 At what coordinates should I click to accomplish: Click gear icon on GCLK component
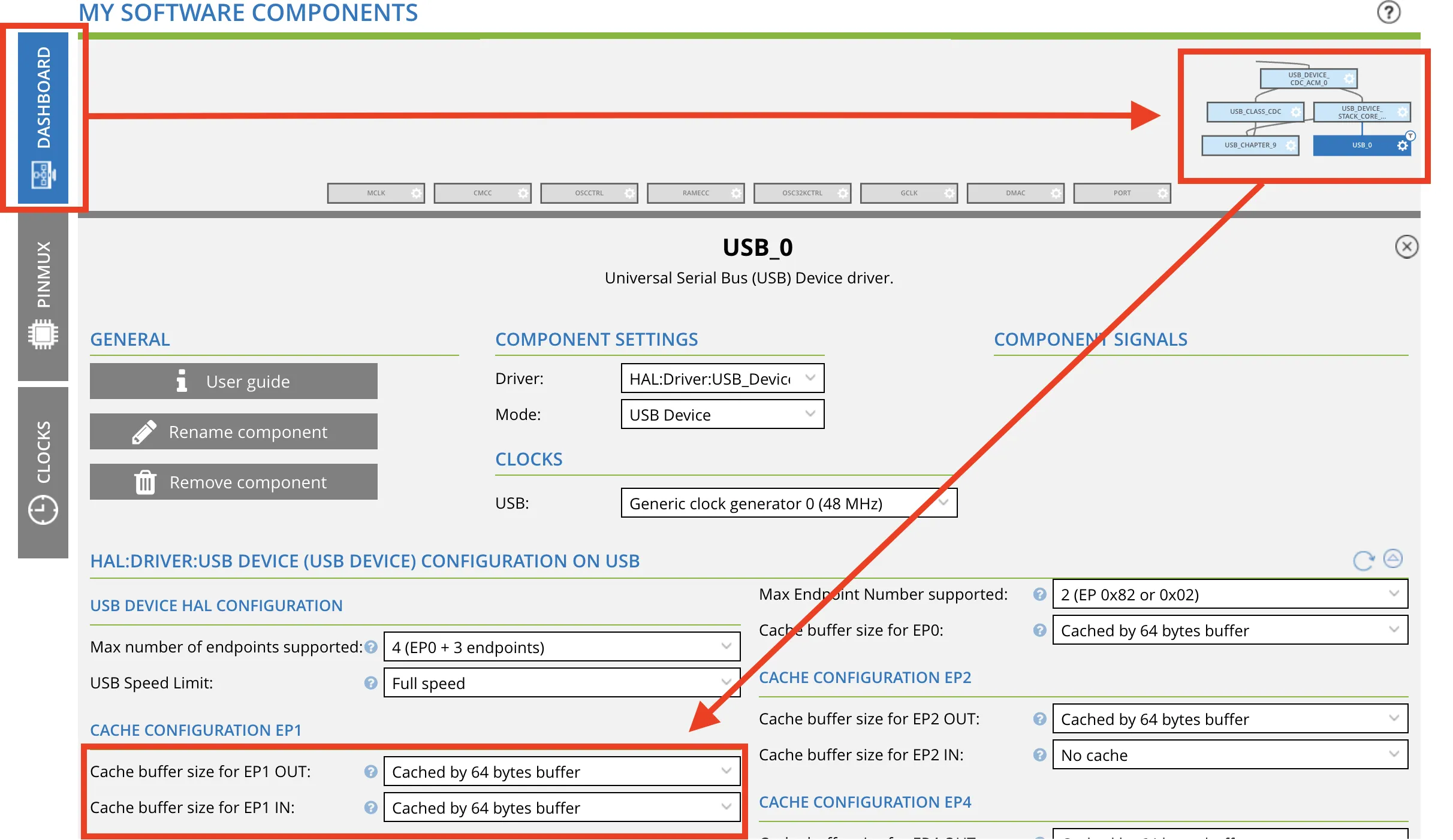click(949, 193)
